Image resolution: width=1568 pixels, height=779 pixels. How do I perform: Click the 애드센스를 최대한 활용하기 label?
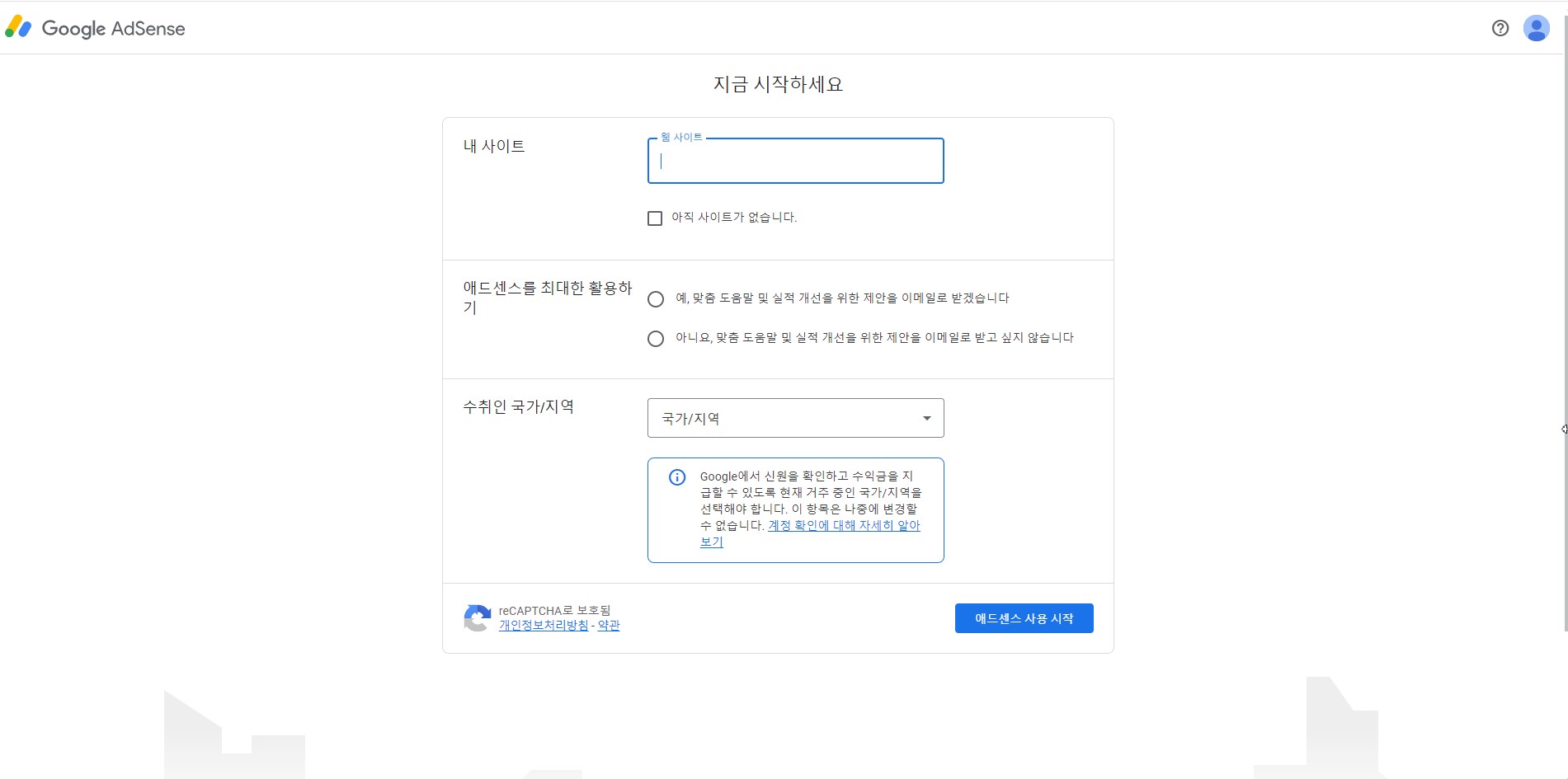point(547,298)
